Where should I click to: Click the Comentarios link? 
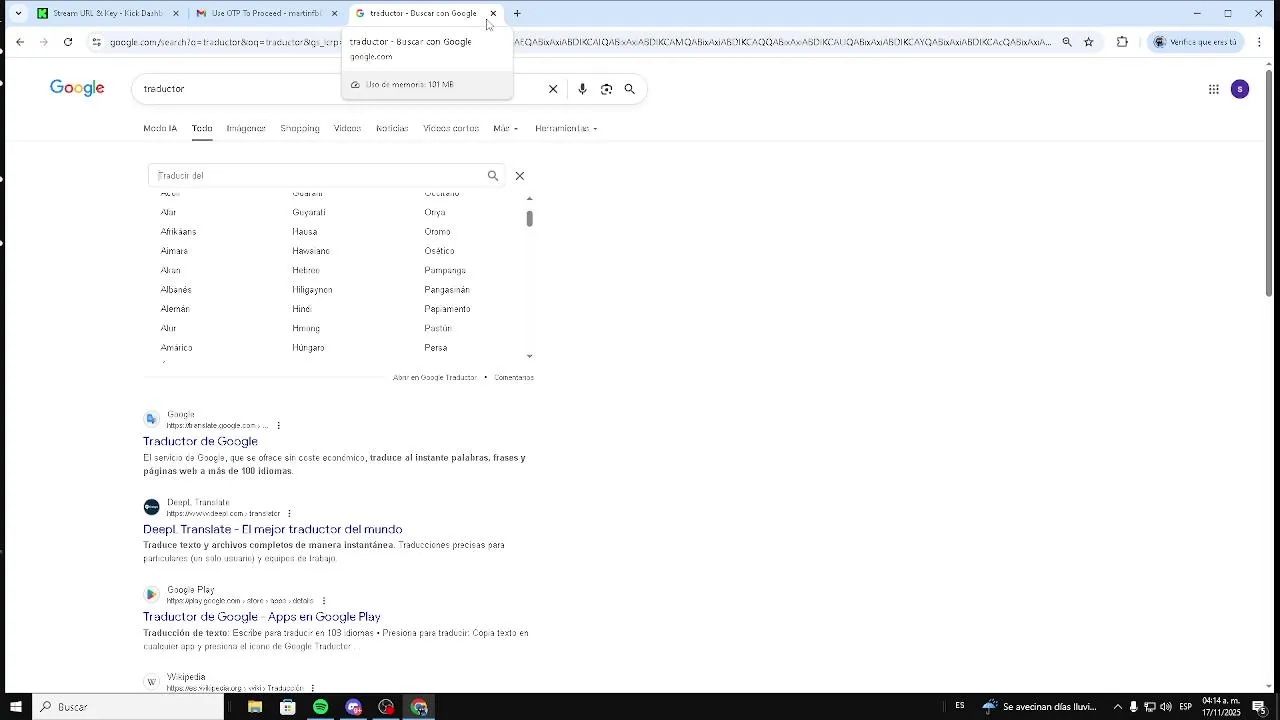[x=514, y=378]
